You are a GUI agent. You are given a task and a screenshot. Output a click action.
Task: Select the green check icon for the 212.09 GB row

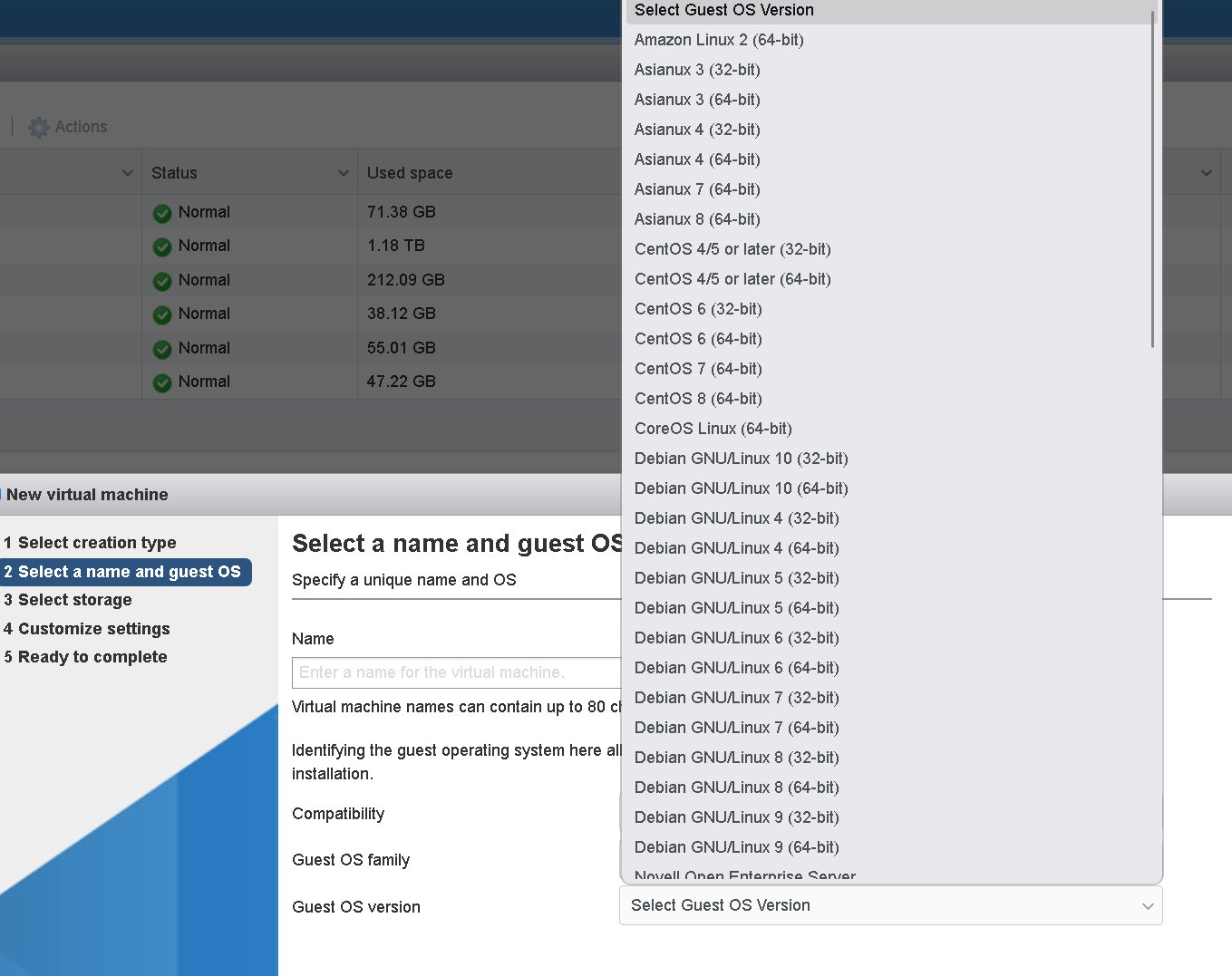162,281
